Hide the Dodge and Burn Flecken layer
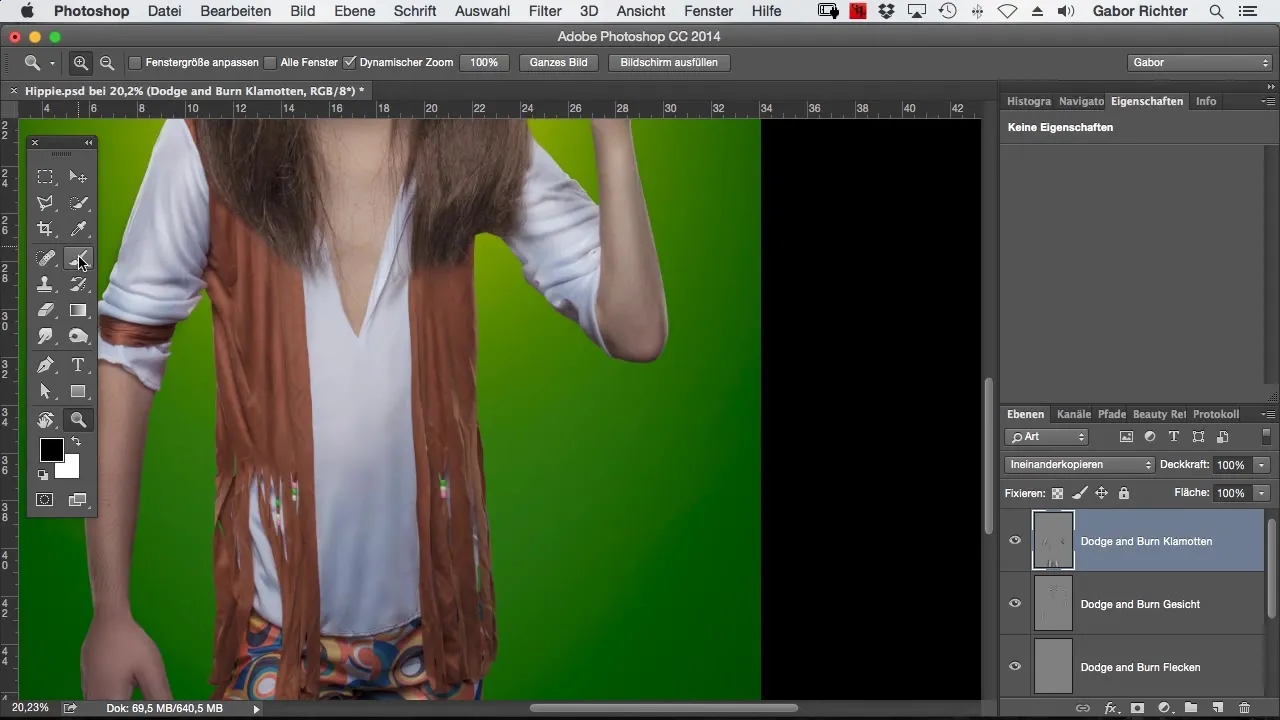This screenshot has width=1280, height=720. (x=1015, y=667)
